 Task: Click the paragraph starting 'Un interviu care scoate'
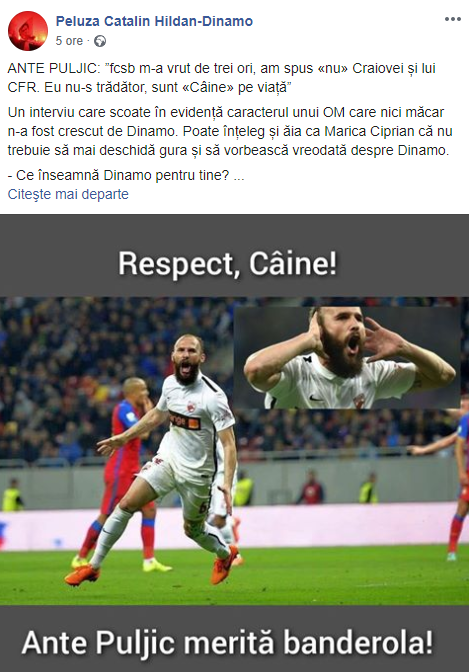point(230,131)
